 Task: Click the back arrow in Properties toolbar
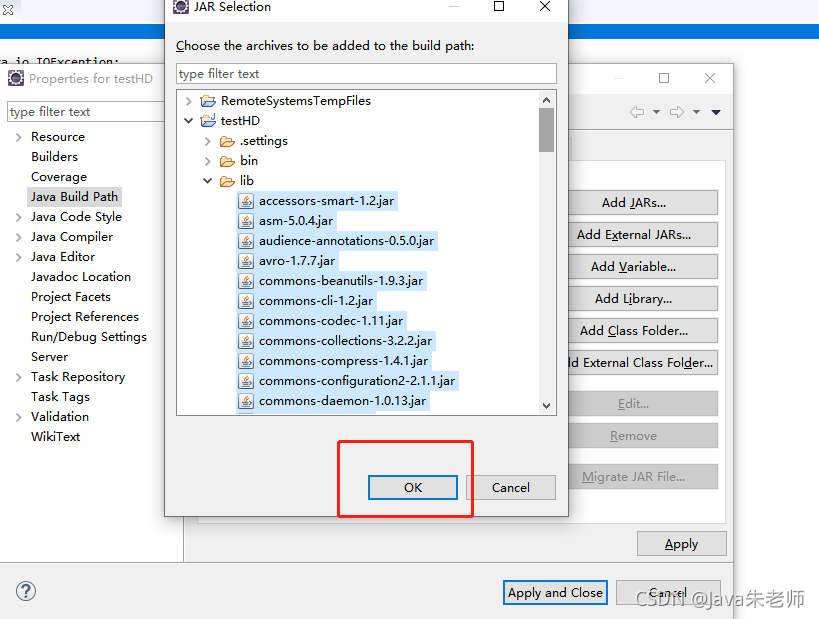point(637,112)
